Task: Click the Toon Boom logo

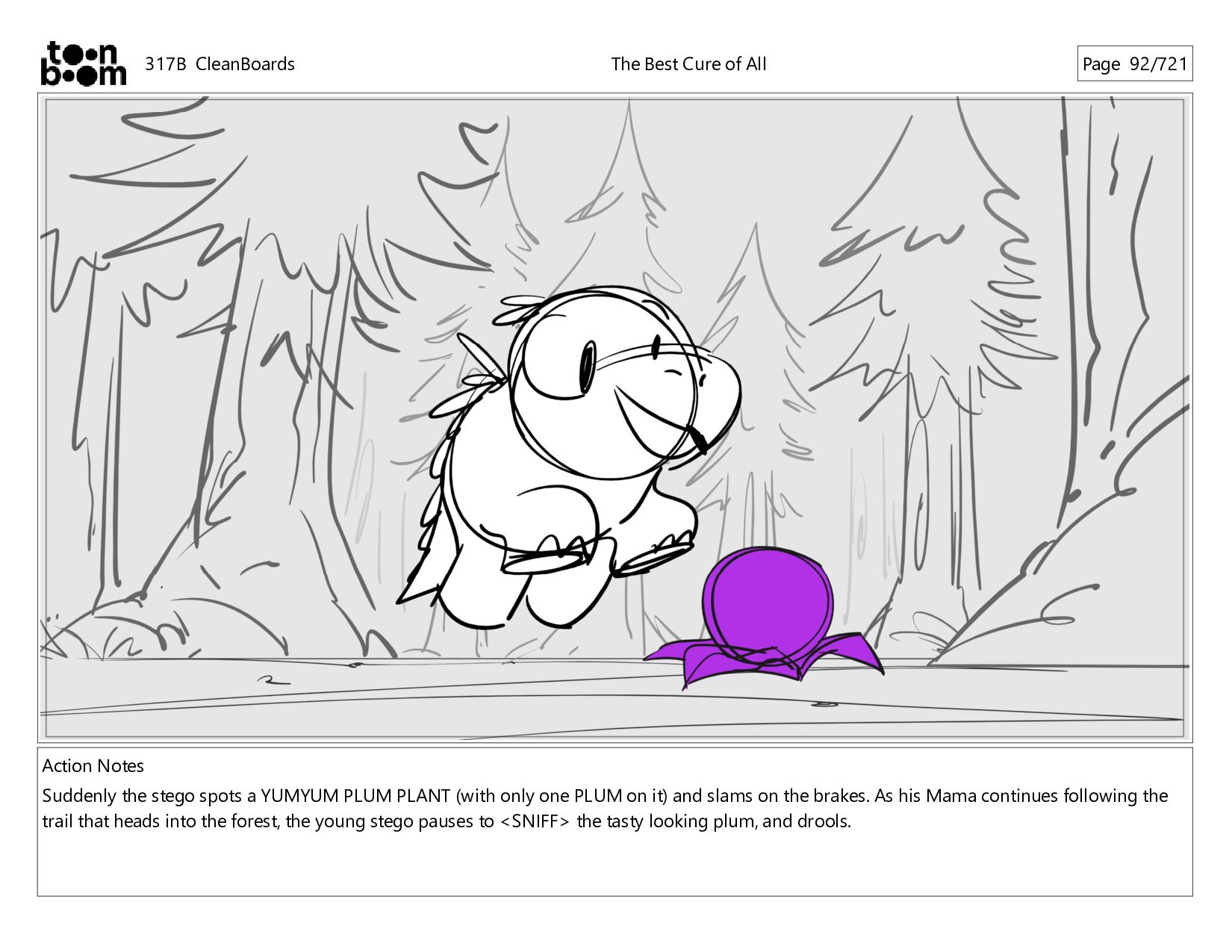Action: coord(83,63)
